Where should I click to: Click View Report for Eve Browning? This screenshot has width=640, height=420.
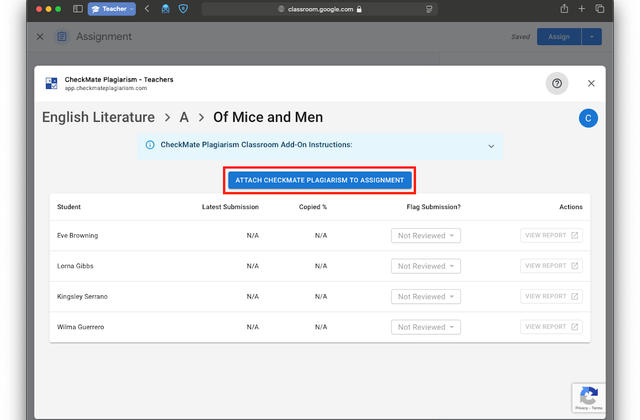pos(551,236)
